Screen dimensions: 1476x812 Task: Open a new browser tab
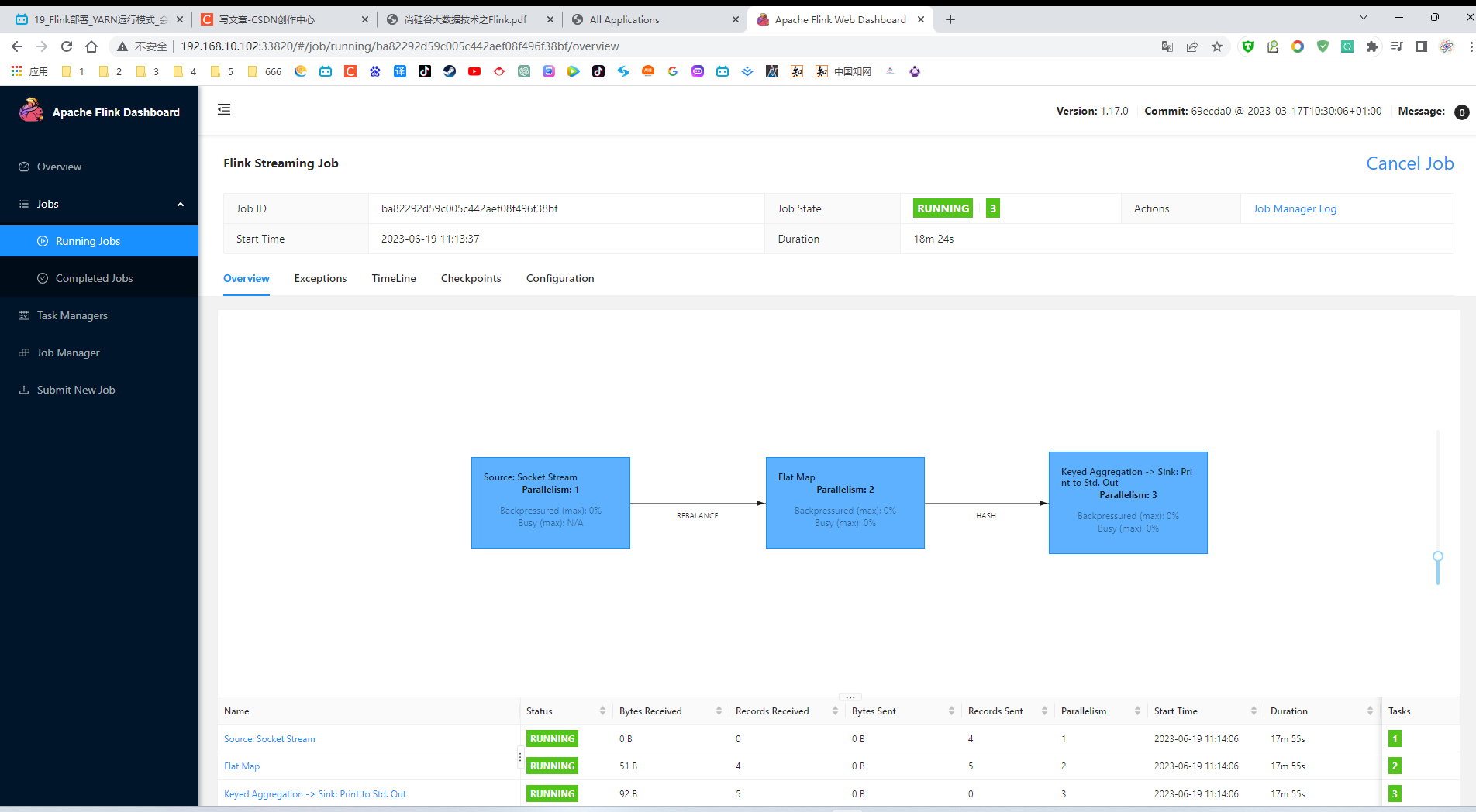(x=950, y=19)
